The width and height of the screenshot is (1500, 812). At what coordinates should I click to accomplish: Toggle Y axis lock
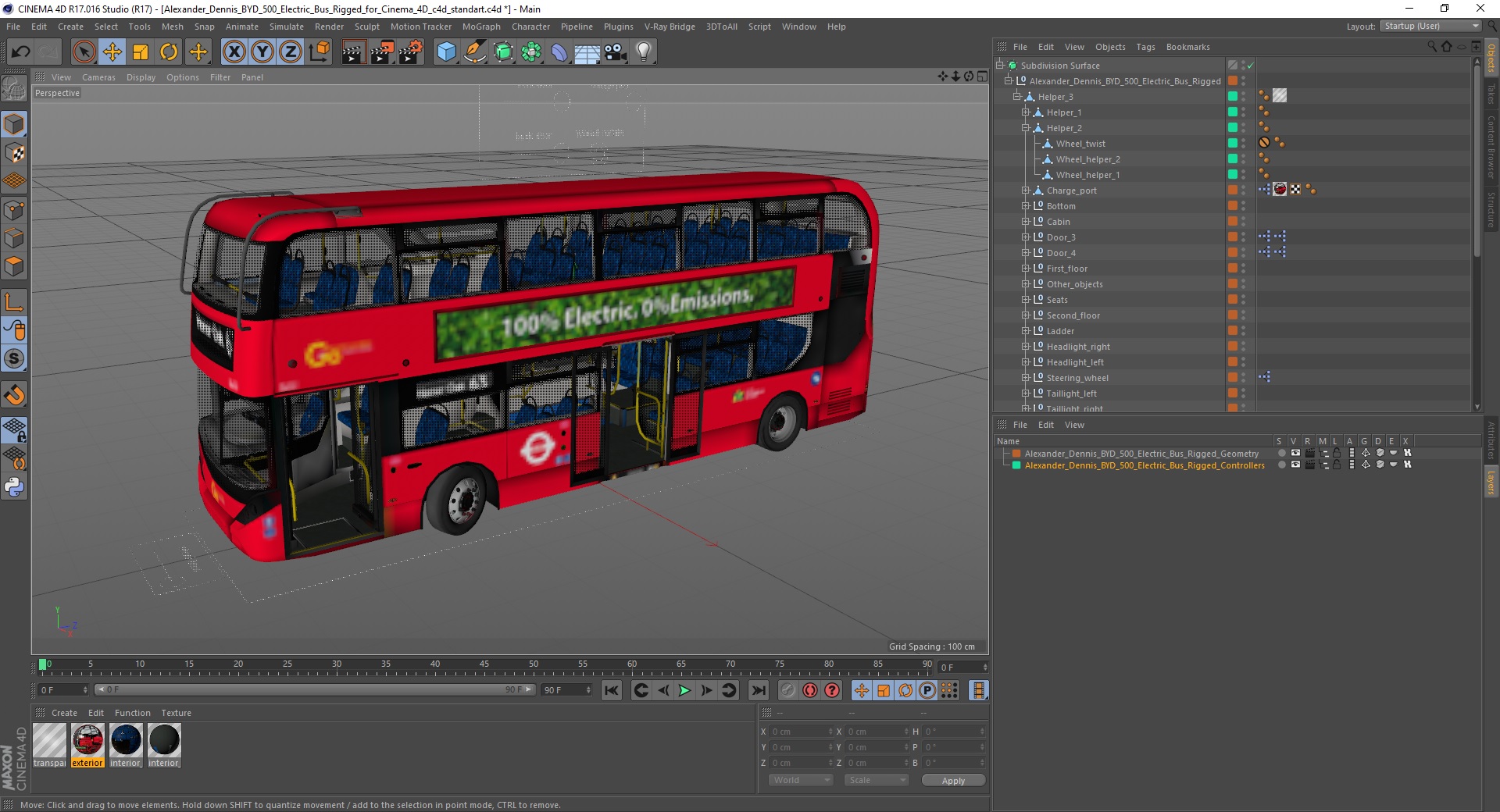click(x=262, y=52)
